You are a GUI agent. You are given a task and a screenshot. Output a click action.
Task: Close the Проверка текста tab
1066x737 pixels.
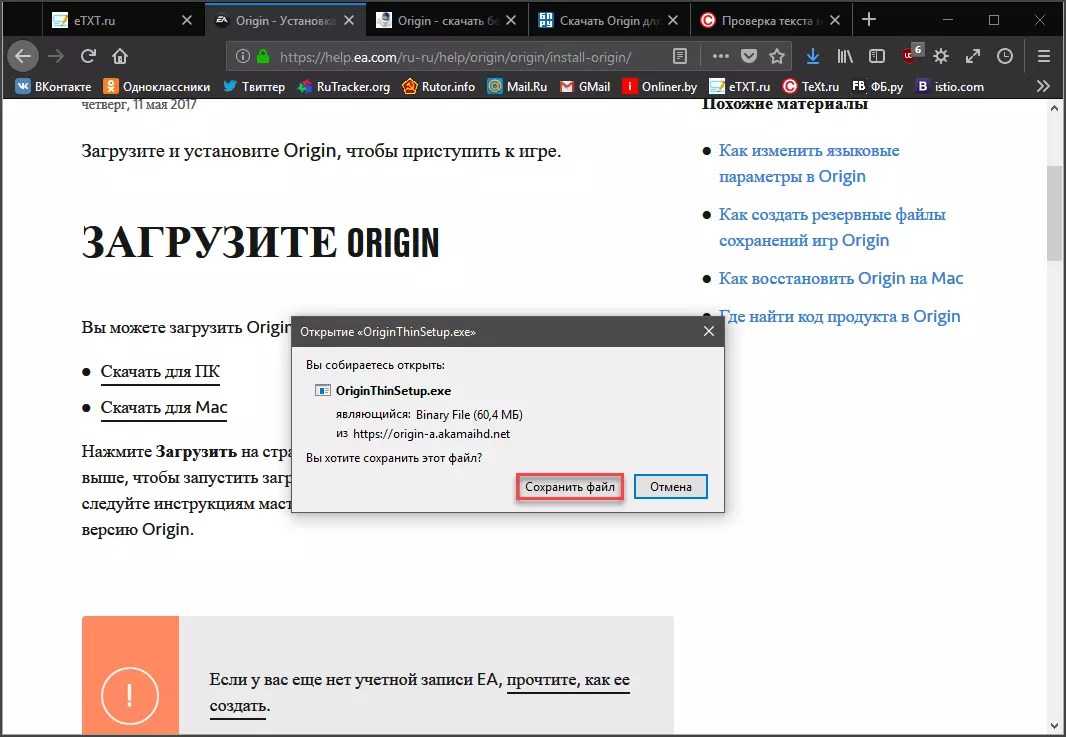(x=835, y=21)
